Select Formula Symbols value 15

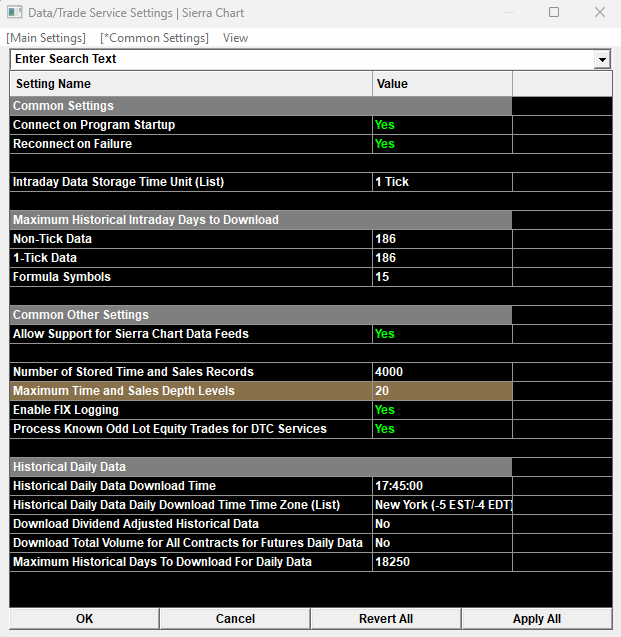point(442,277)
